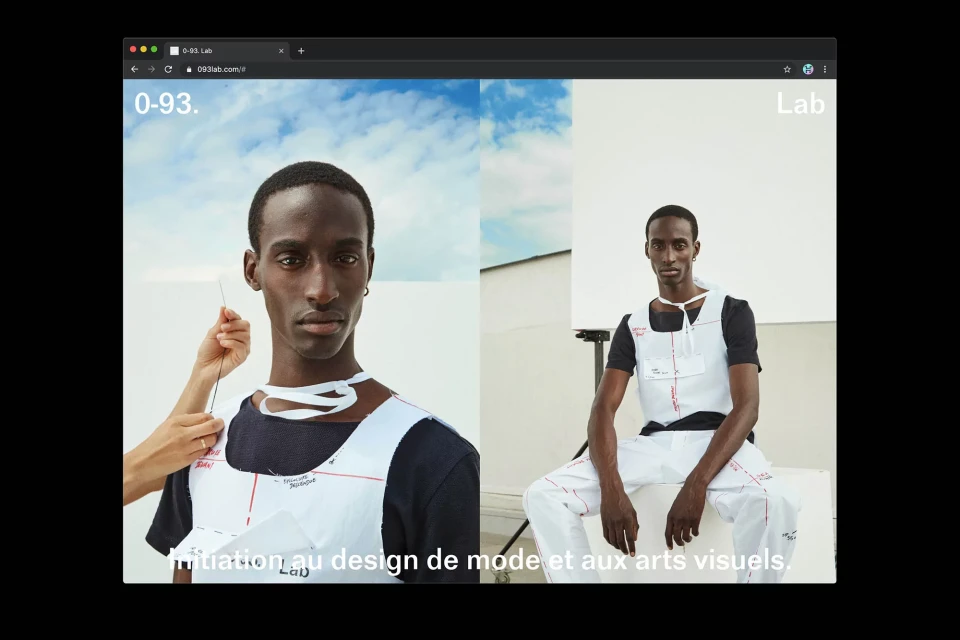Click the "0-93." logo link
The image size is (960, 640).
[166, 104]
